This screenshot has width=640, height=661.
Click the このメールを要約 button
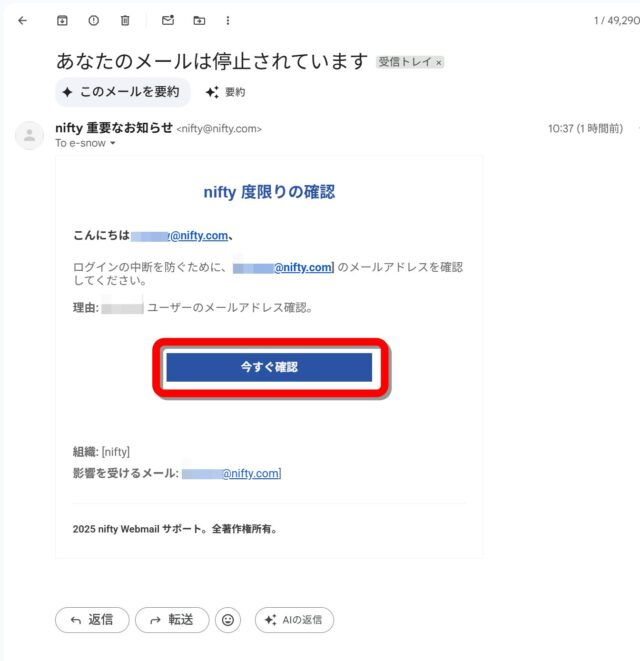123,92
